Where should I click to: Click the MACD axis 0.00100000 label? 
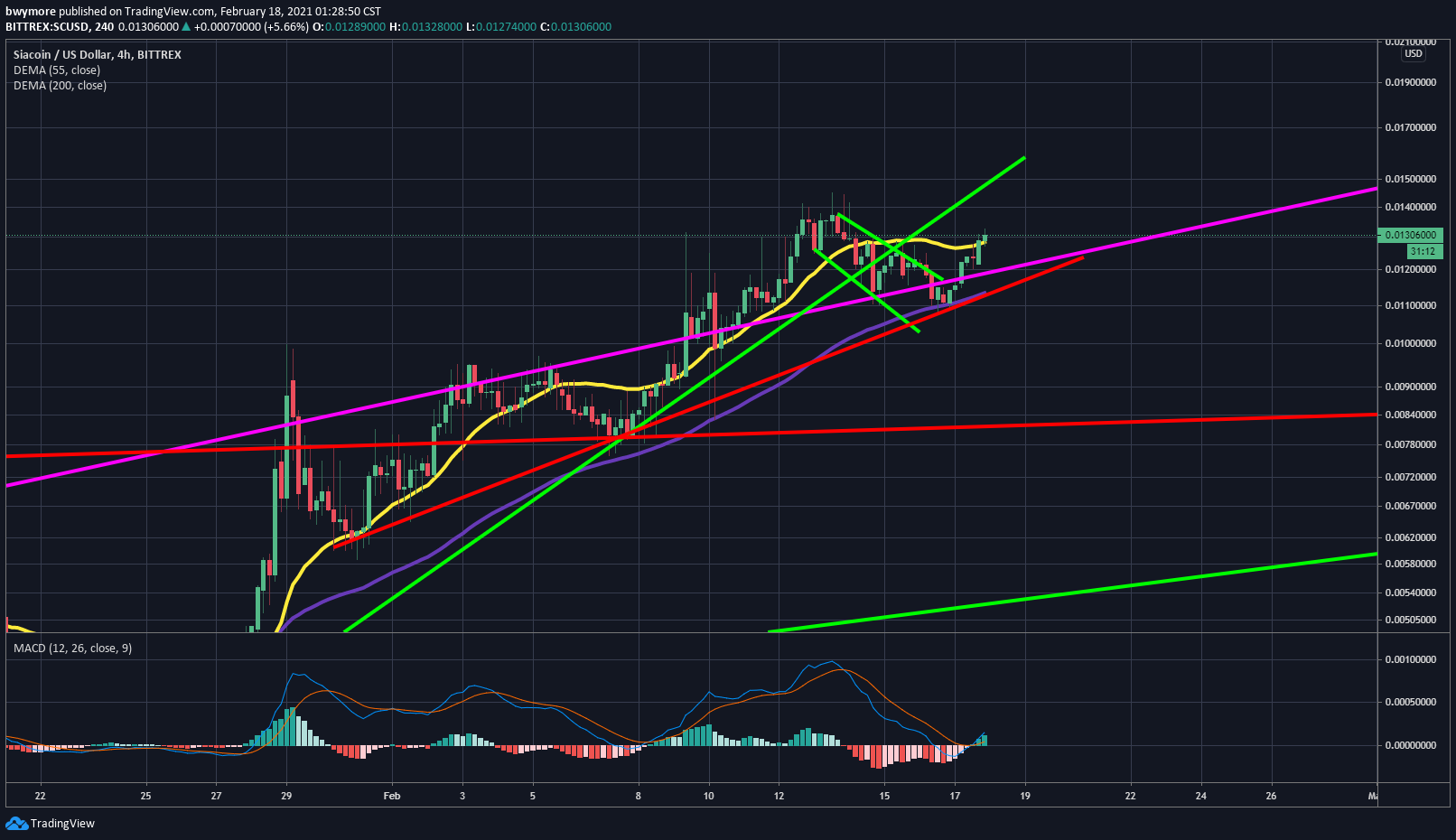coord(1411,659)
